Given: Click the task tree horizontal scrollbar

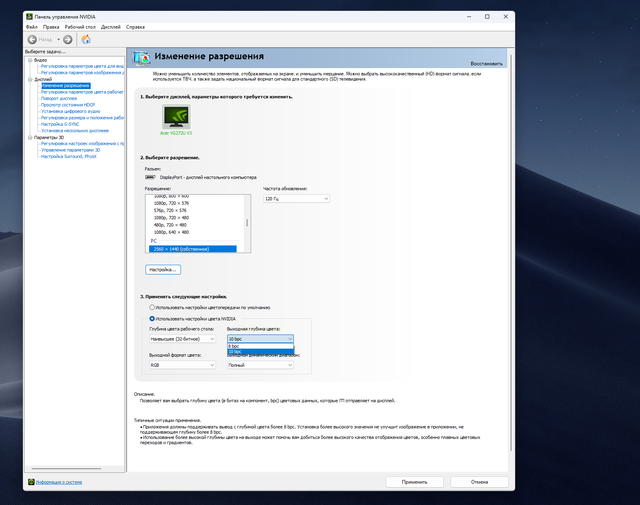Looking at the screenshot, I should (x=66, y=469).
